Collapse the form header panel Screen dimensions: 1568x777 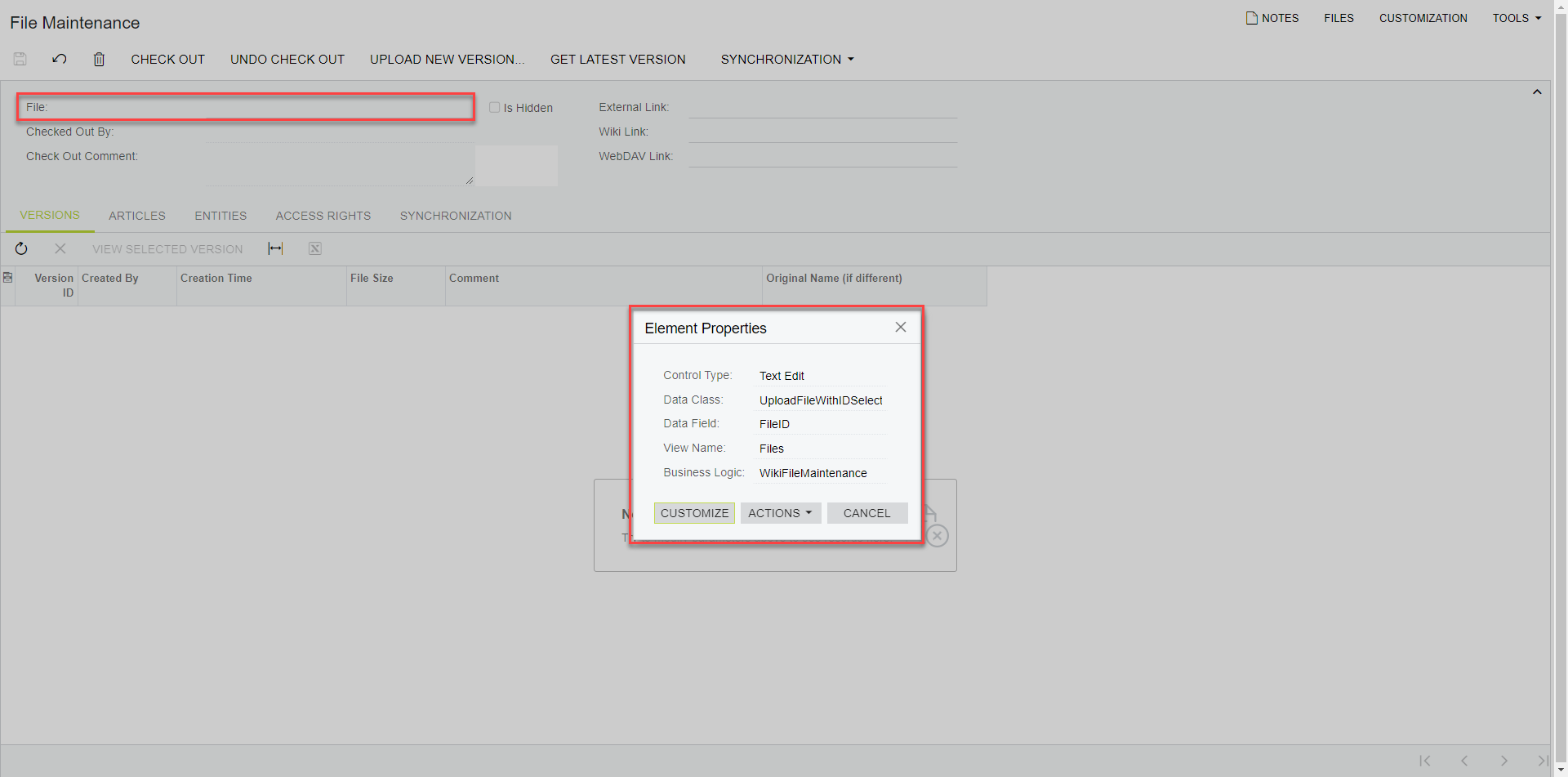(x=1536, y=92)
